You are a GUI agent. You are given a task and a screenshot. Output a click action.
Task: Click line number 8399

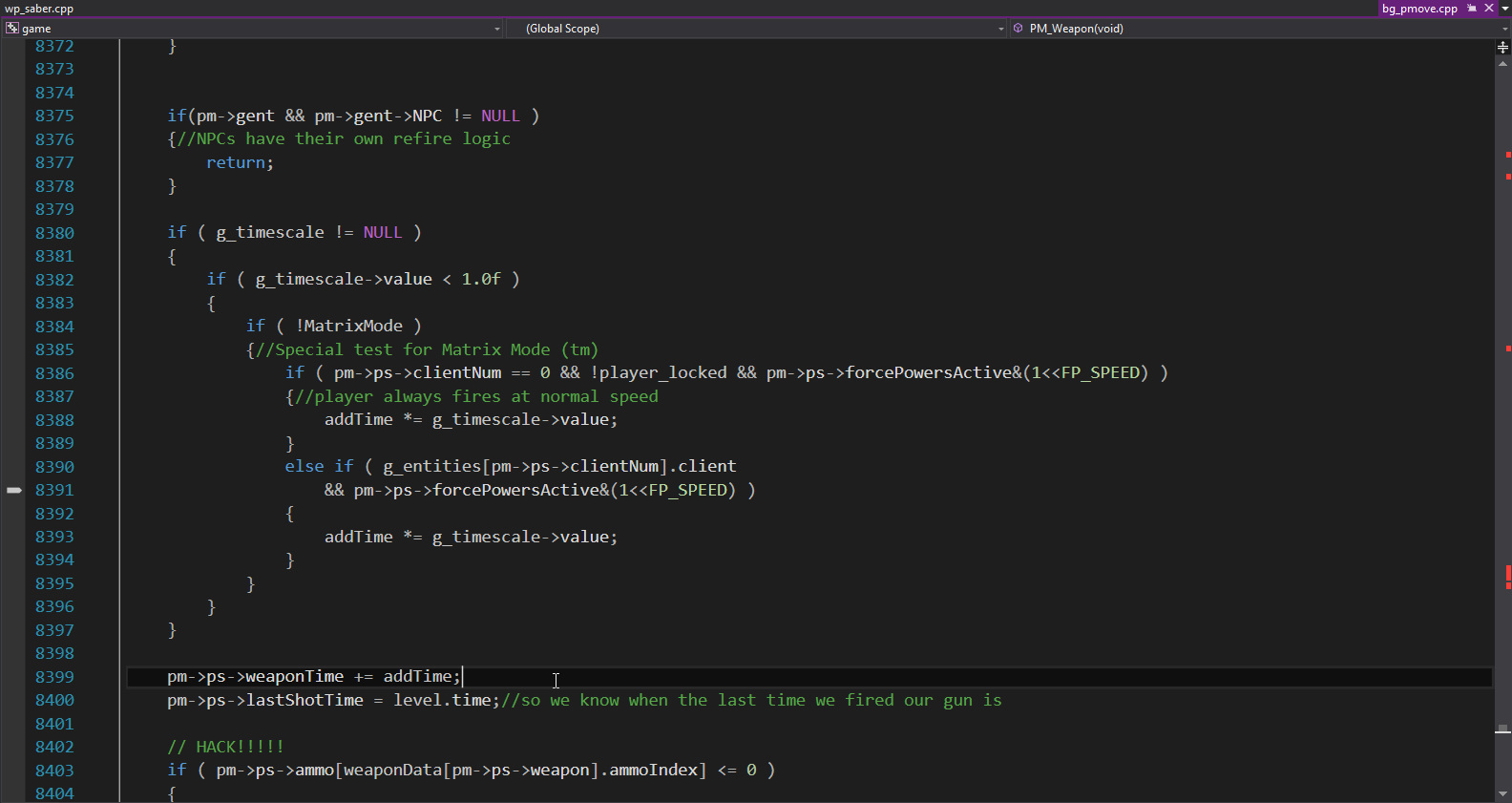tap(54, 677)
